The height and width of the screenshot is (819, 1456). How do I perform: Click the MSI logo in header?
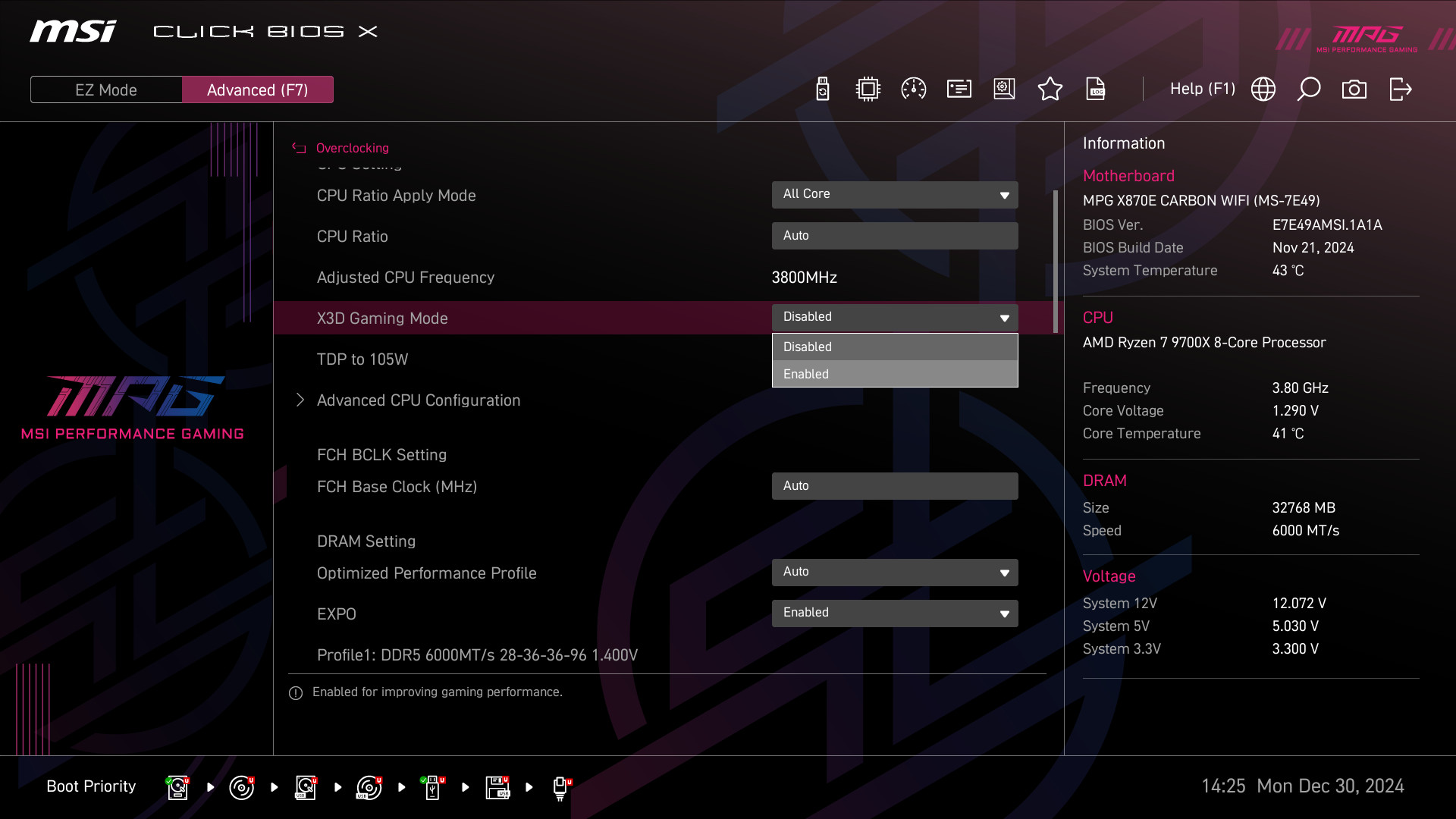click(73, 31)
